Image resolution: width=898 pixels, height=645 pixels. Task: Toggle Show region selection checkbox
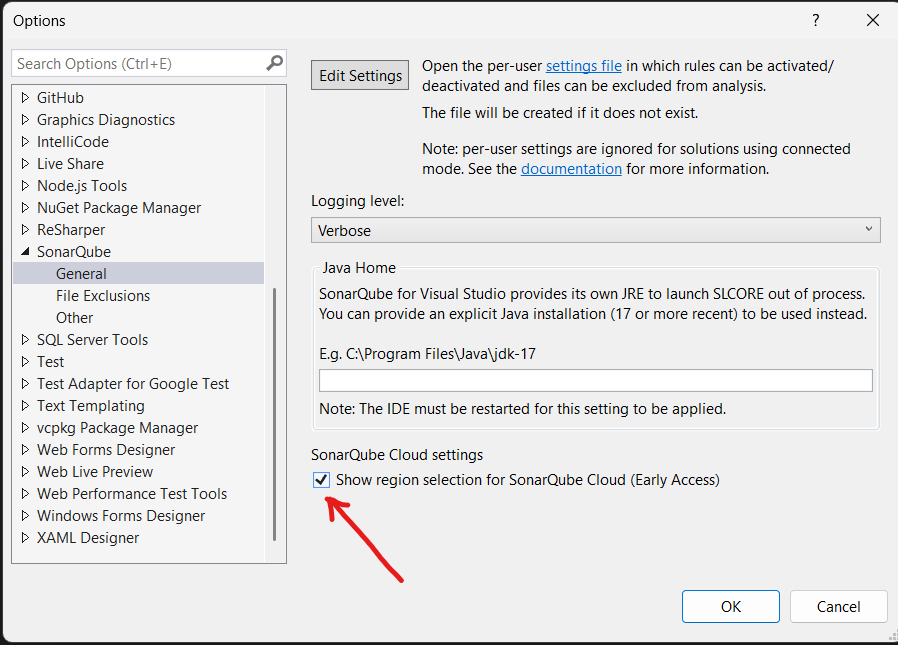coord(321,480)
